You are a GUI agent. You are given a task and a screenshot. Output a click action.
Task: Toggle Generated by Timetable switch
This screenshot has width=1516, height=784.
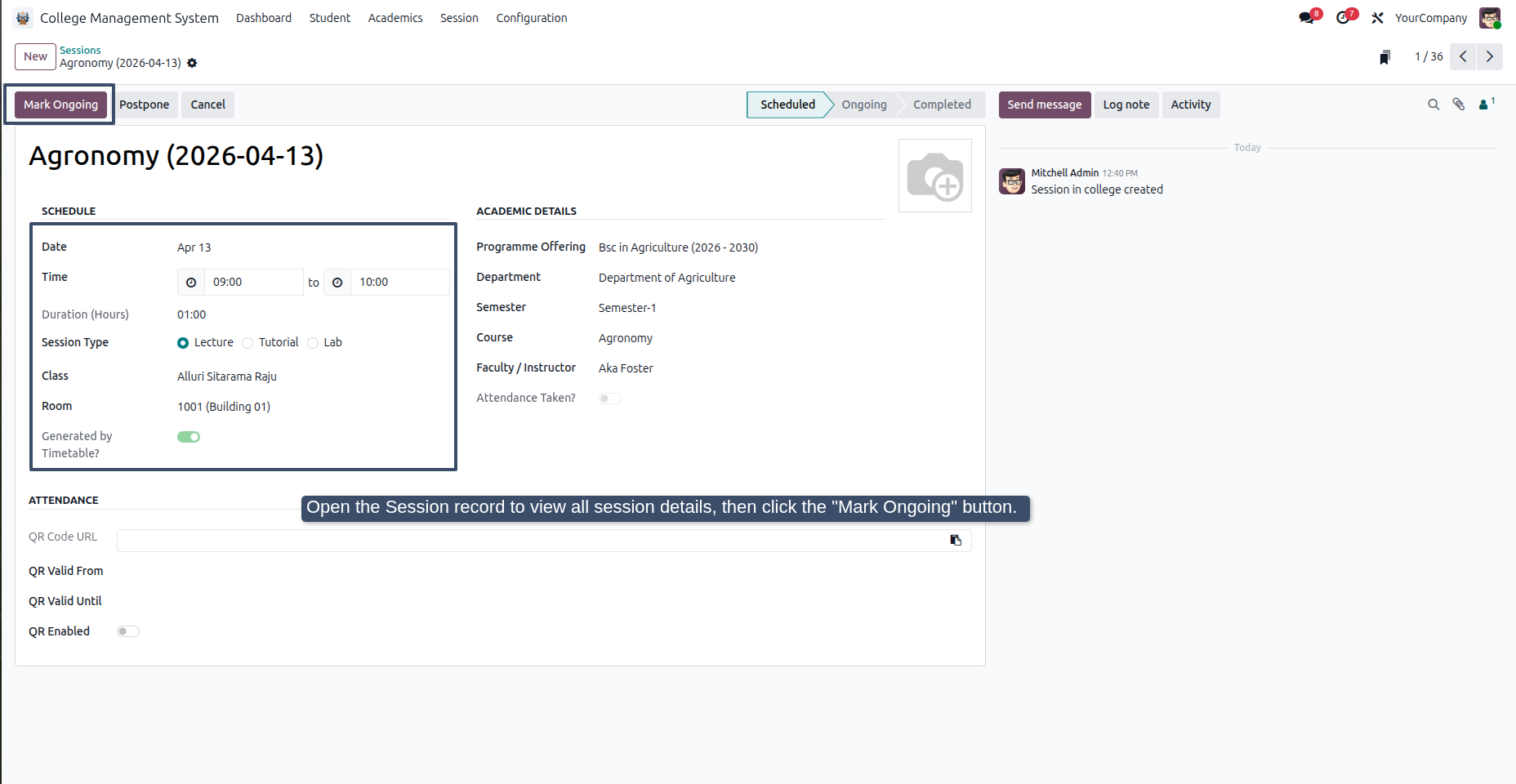[x=189, y=437]
